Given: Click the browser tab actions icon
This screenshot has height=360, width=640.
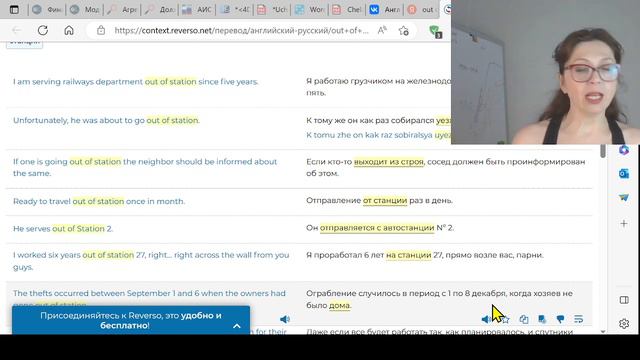Looking at the screenshot, I should (x=14, y=10).
